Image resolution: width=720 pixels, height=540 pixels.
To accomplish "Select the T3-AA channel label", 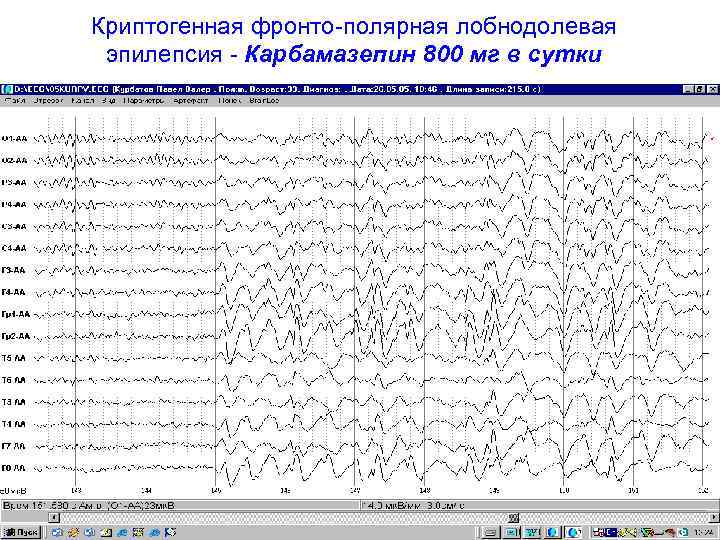I will (x=13, y=402).
